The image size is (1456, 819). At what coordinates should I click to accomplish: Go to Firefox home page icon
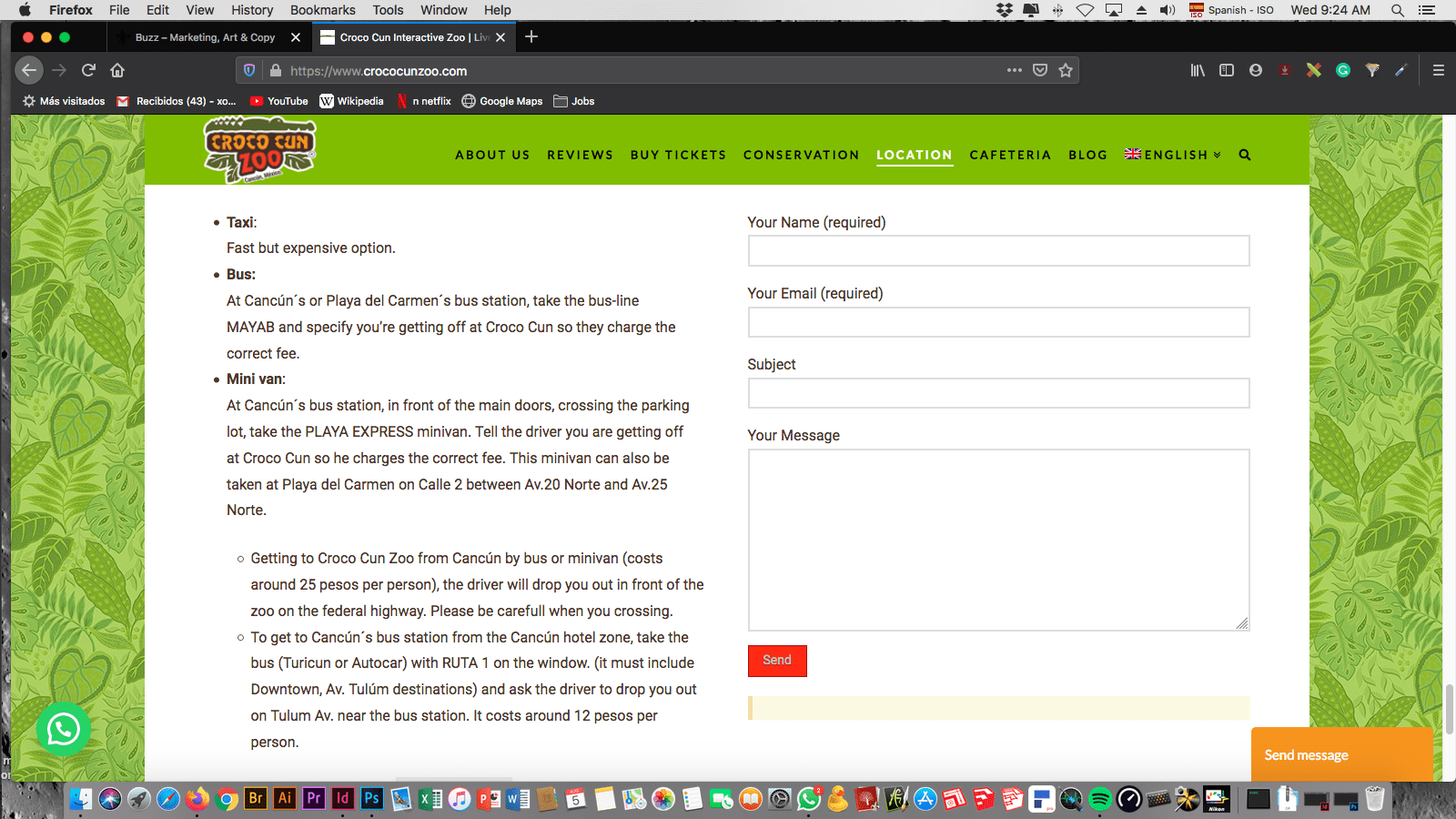(117, 70)
